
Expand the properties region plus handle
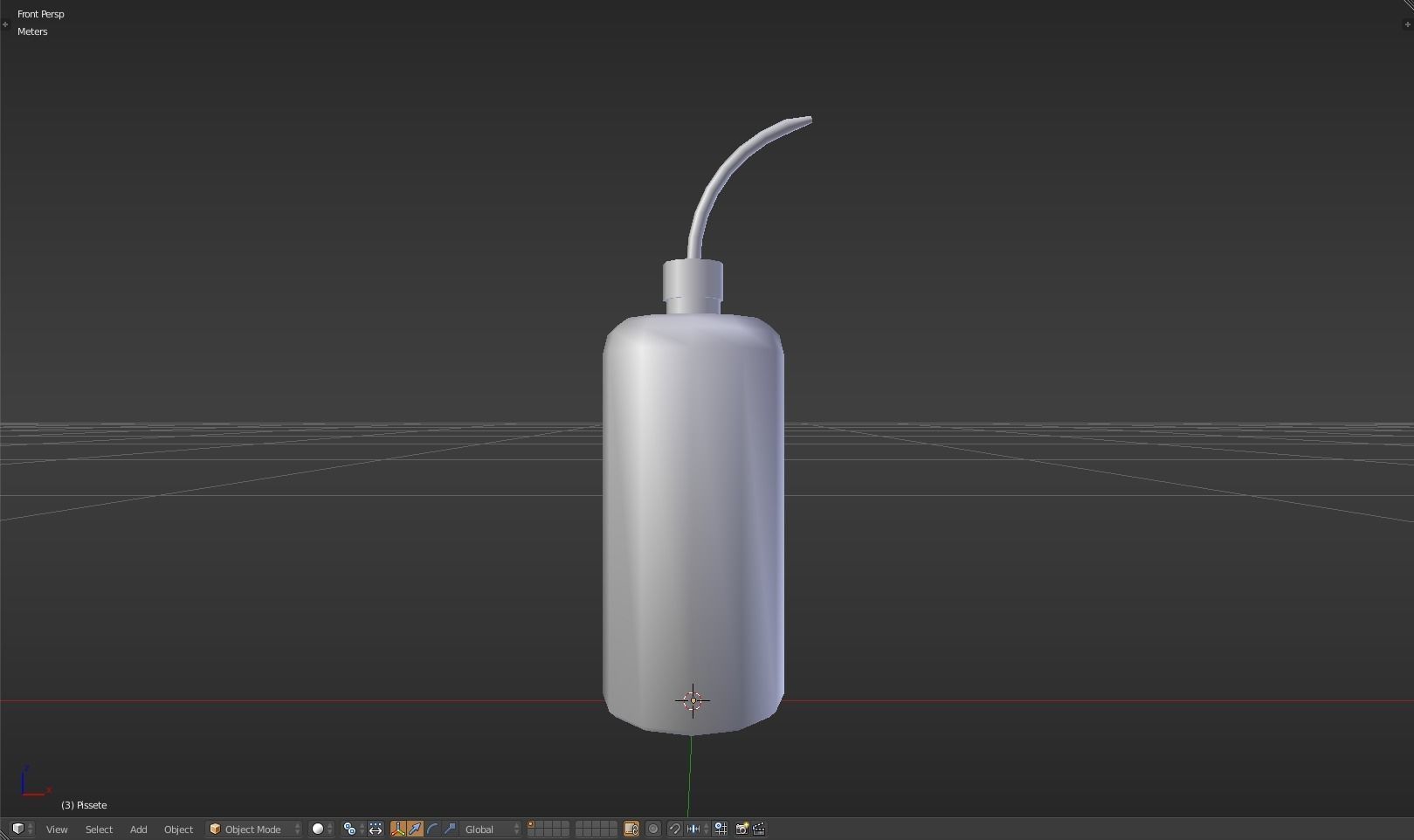1405,24
